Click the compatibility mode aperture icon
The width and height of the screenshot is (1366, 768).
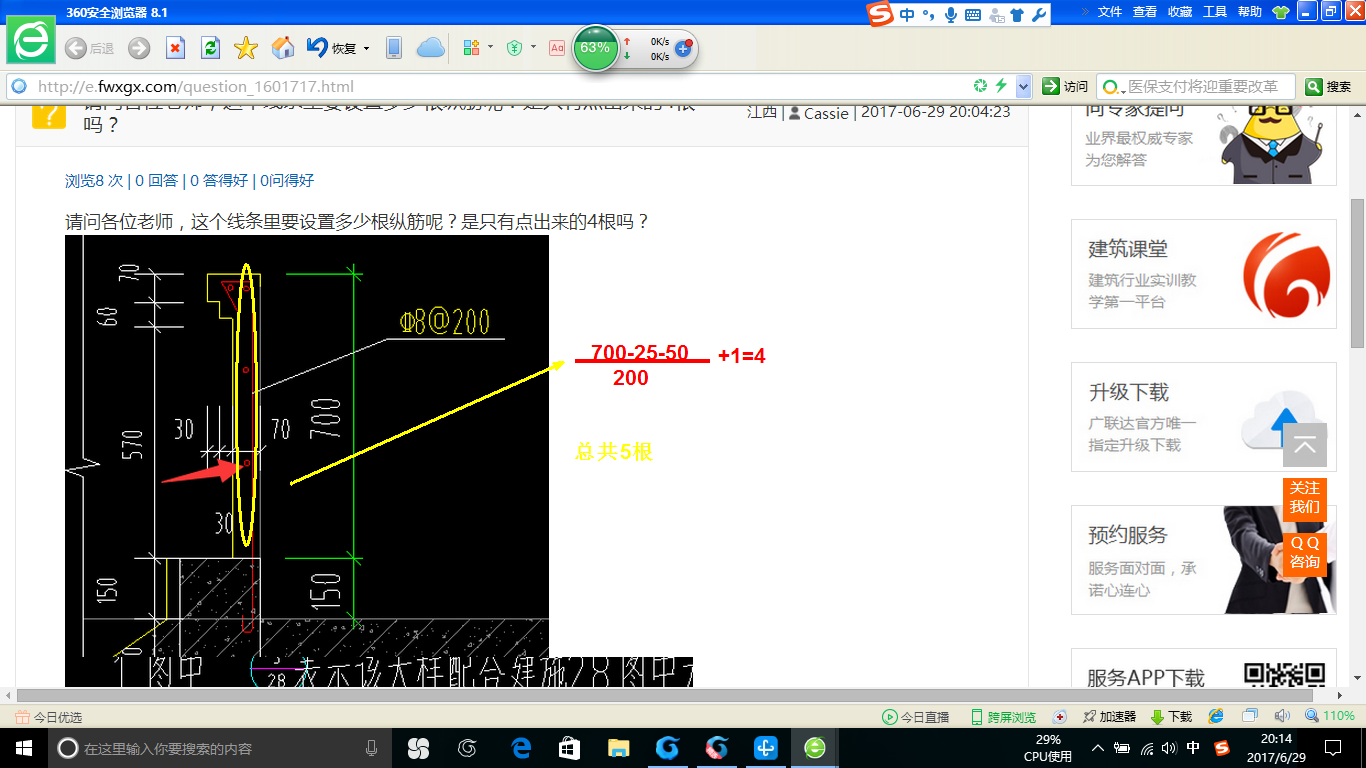tap(981, 86)
